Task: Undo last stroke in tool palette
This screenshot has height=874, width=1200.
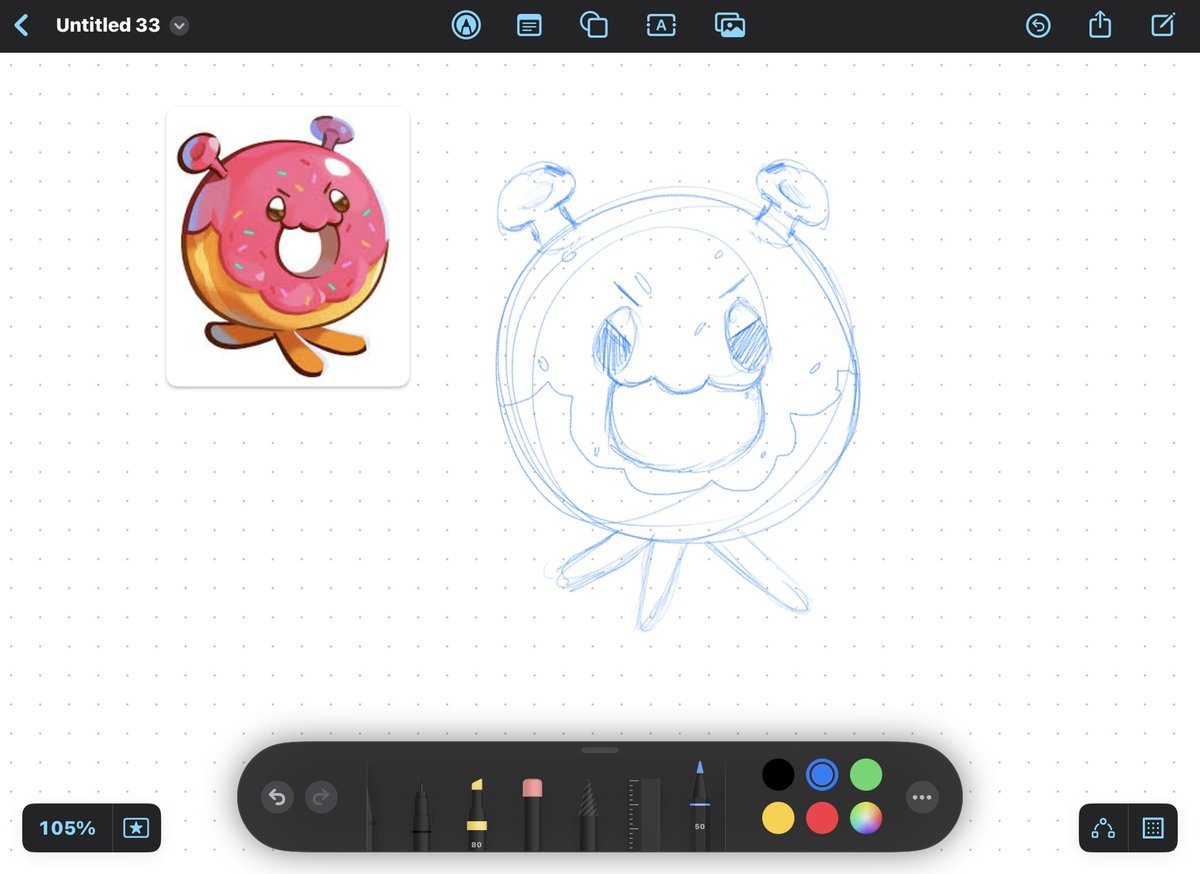Action: pos(277,797)
